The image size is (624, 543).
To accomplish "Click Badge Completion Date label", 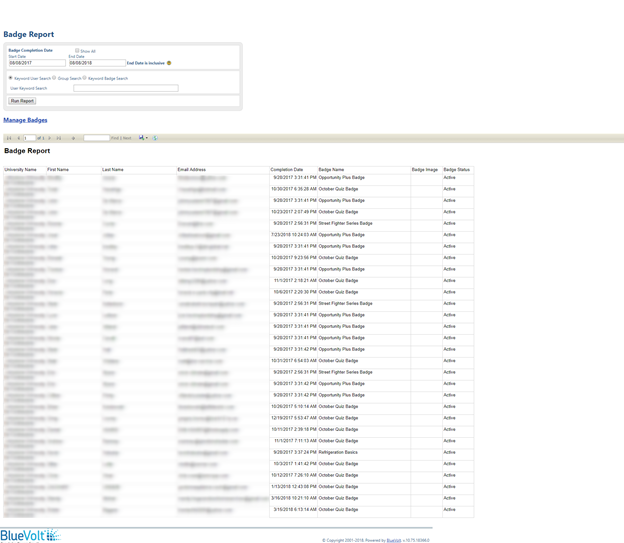I will click(x=30, y=51).
